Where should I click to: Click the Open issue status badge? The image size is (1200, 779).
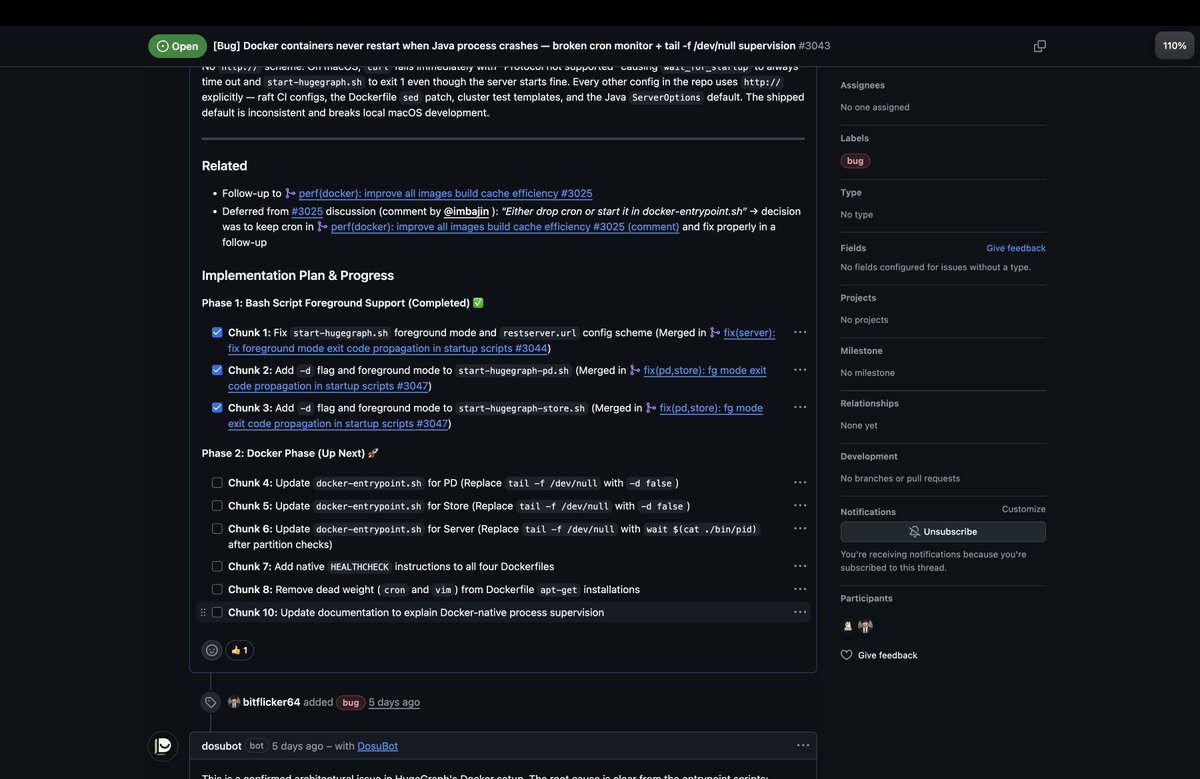(178, 46)
